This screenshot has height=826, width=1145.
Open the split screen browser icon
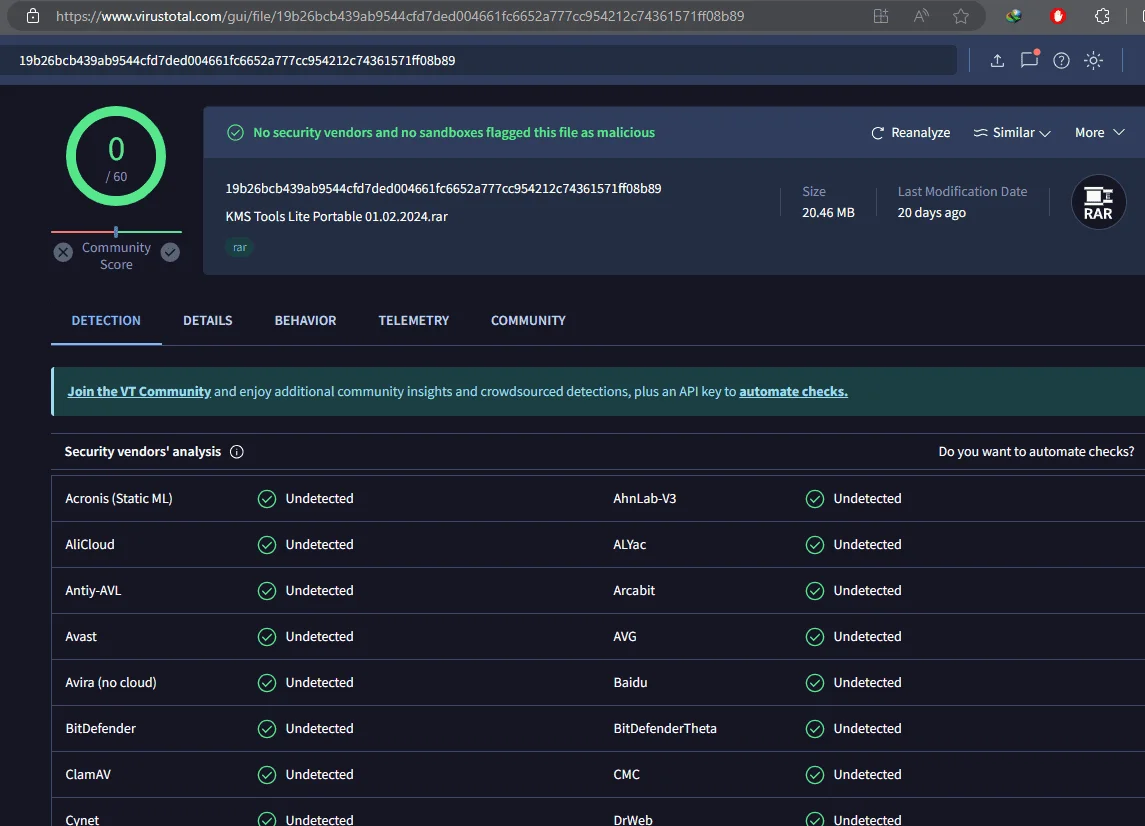[x=881, y=16]
